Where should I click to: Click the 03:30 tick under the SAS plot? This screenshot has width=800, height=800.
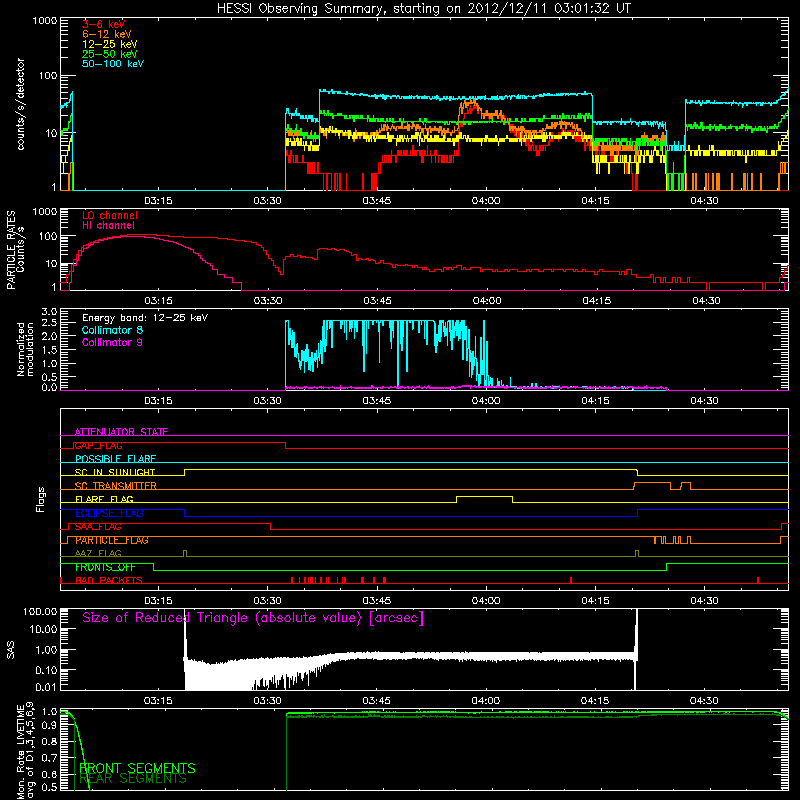click(267, 701)
